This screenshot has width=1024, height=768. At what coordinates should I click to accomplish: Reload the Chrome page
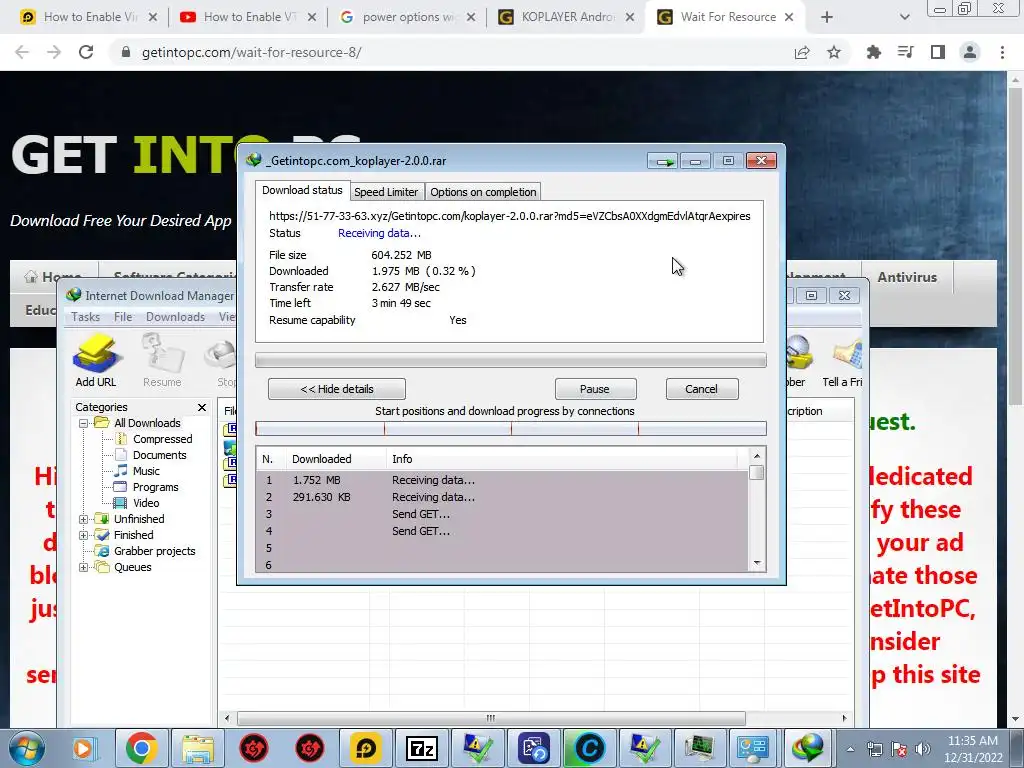tap(86, 52)
